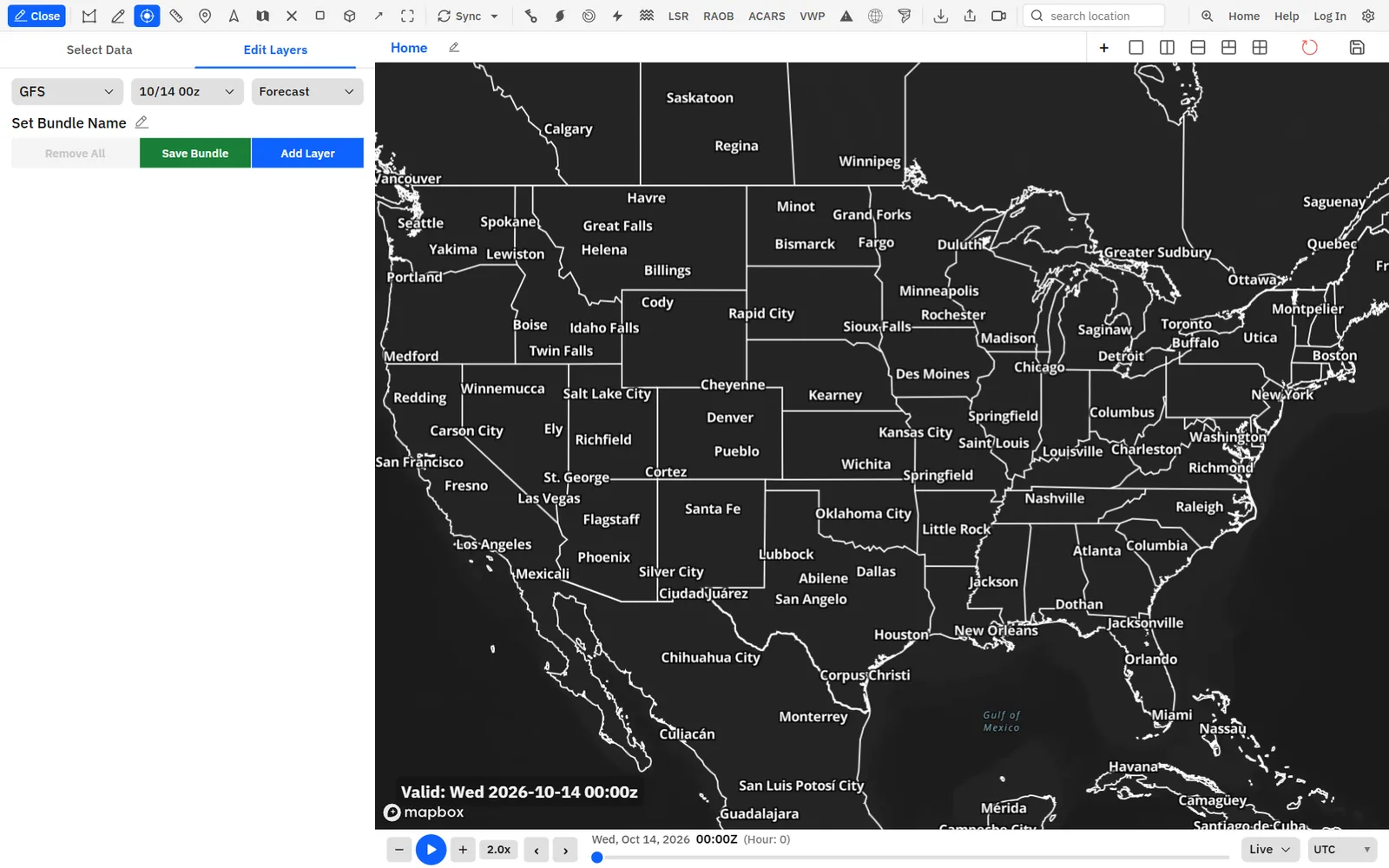Select the pencil freehand draw tool
1389x868 pixels.
pyautogui.click(x=118, y=16)
